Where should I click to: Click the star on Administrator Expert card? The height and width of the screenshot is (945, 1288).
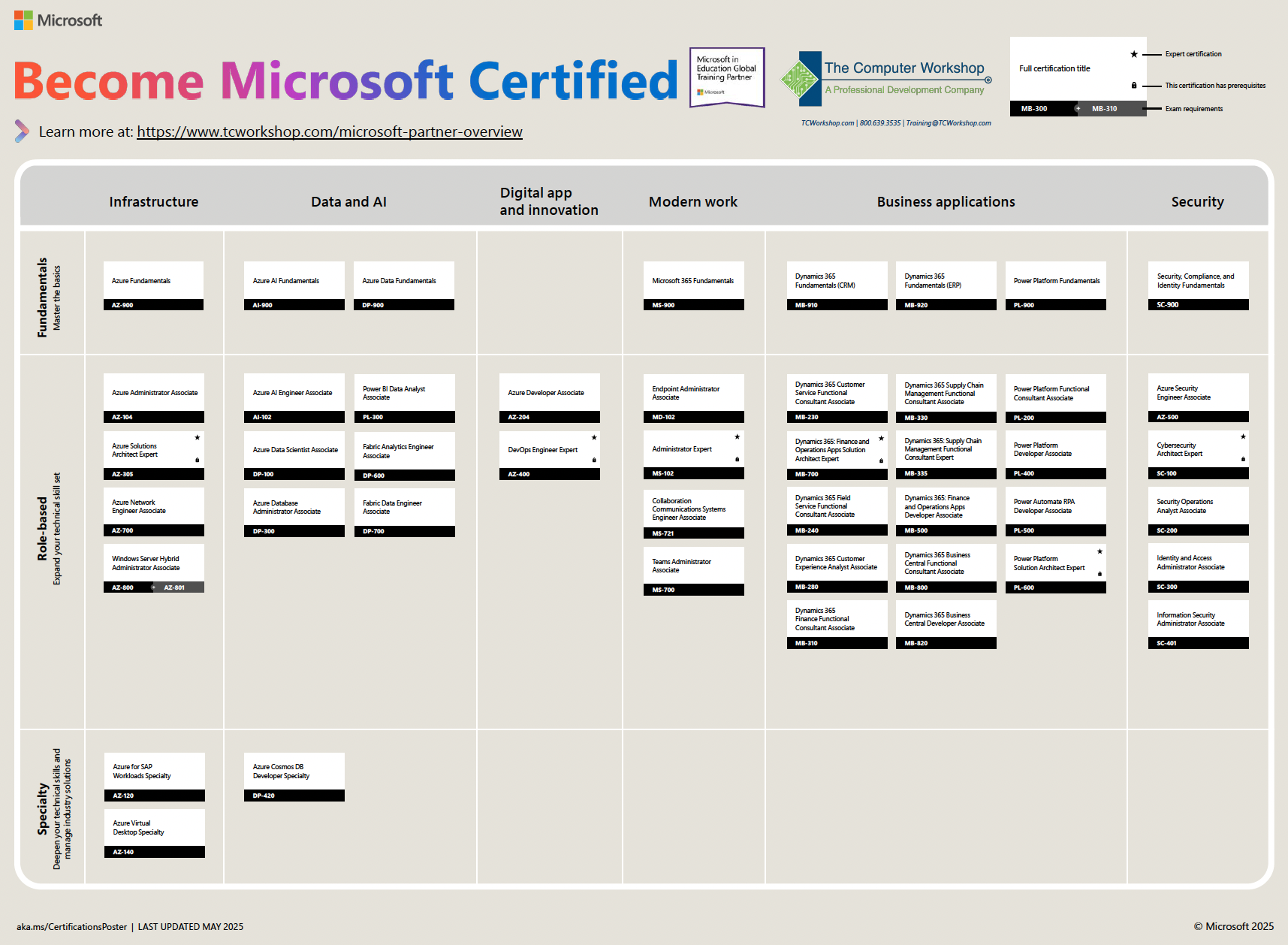point(738,436)
